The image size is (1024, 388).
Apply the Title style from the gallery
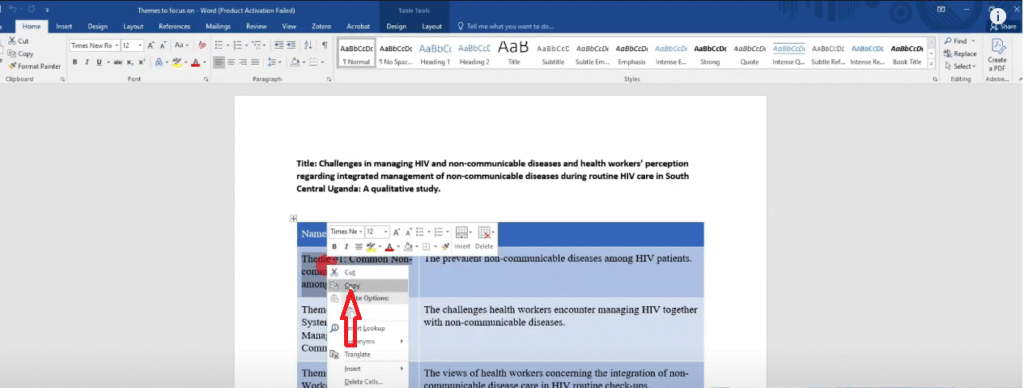(514, 54)
